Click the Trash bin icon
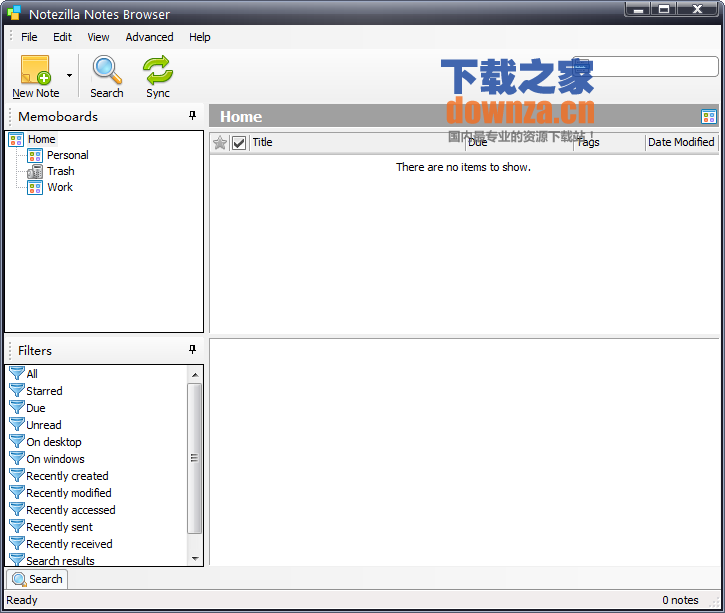This screenshot has width=725, height=613. click(35, 172)
